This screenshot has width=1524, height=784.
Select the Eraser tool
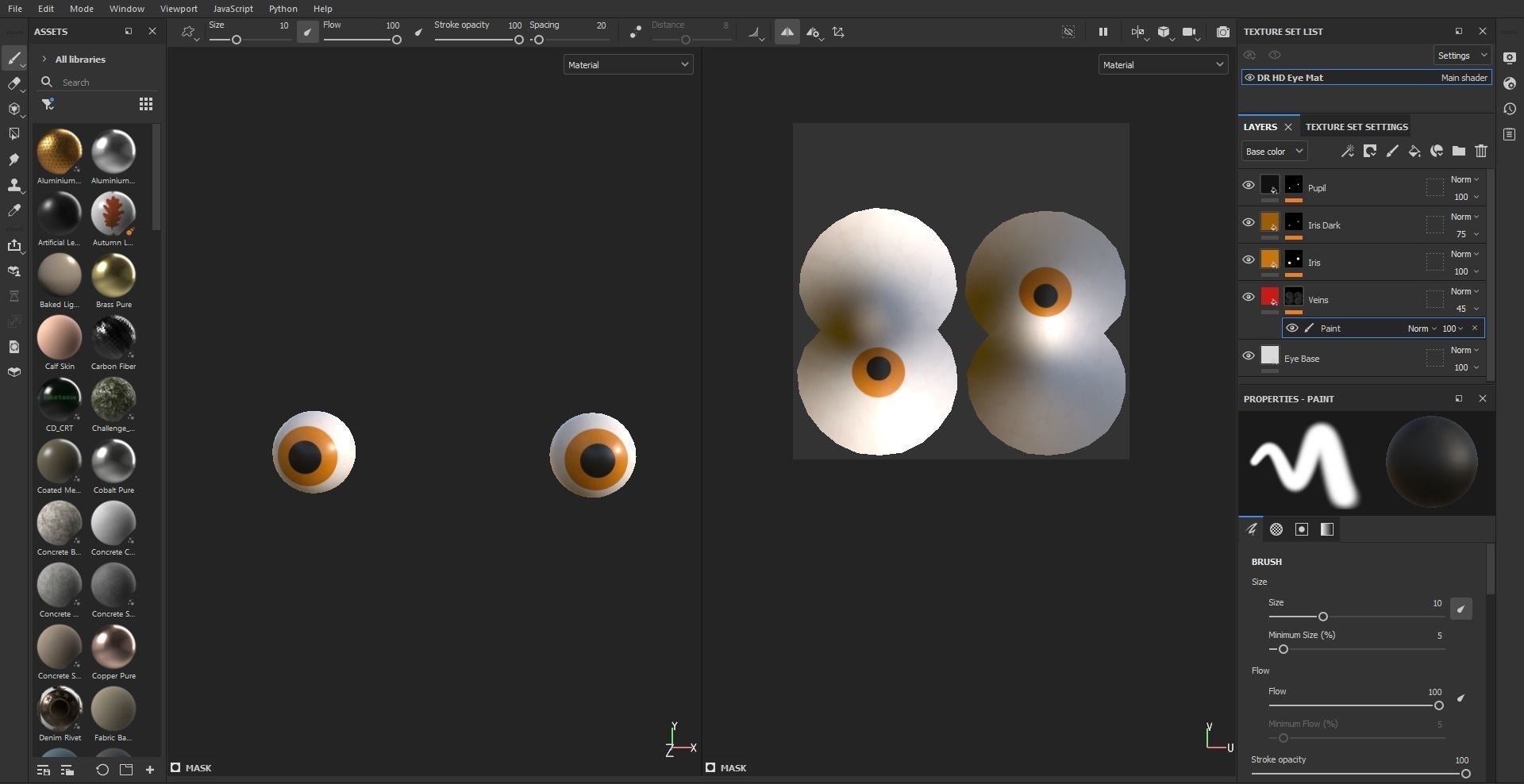tap(13, 83)
